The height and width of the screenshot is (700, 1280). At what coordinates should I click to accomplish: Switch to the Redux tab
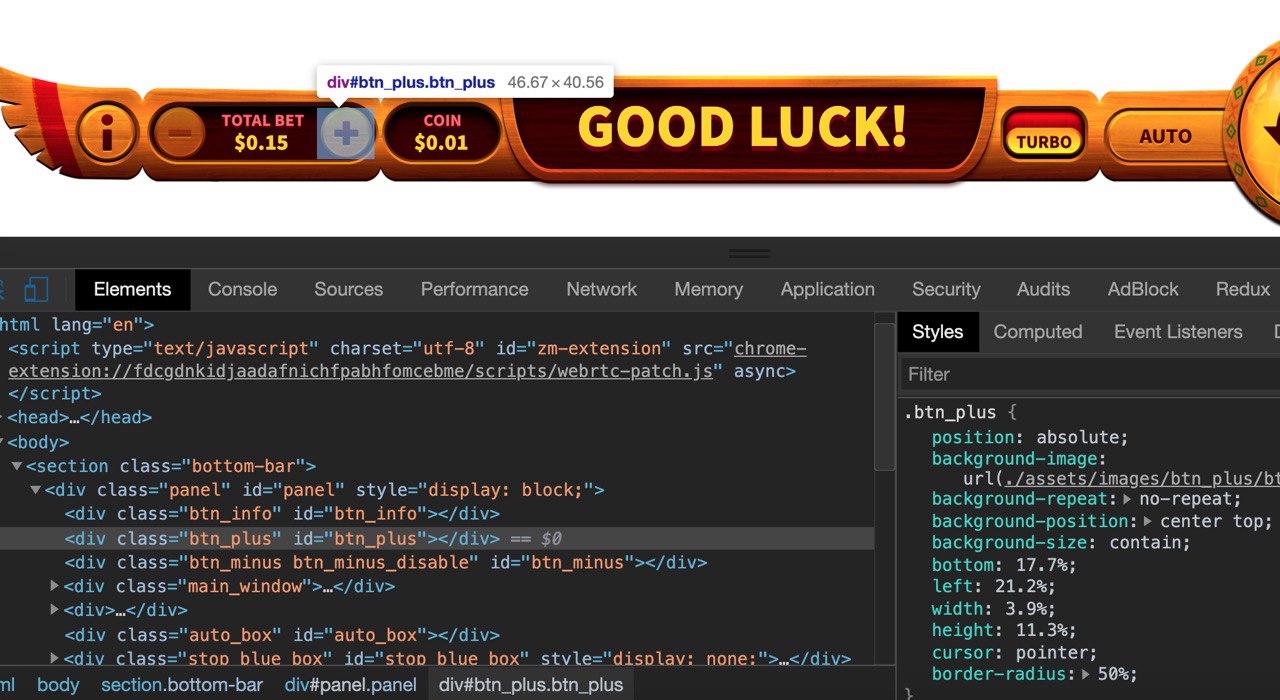1242,289
